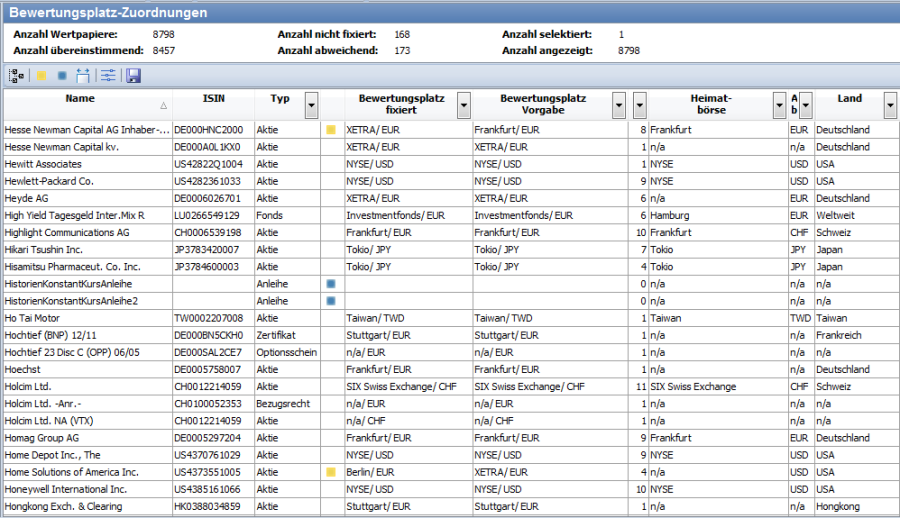
Task: Click yellow marker on Home Solutions of America row
Action: pyautogui.click(x=330, y=471)
